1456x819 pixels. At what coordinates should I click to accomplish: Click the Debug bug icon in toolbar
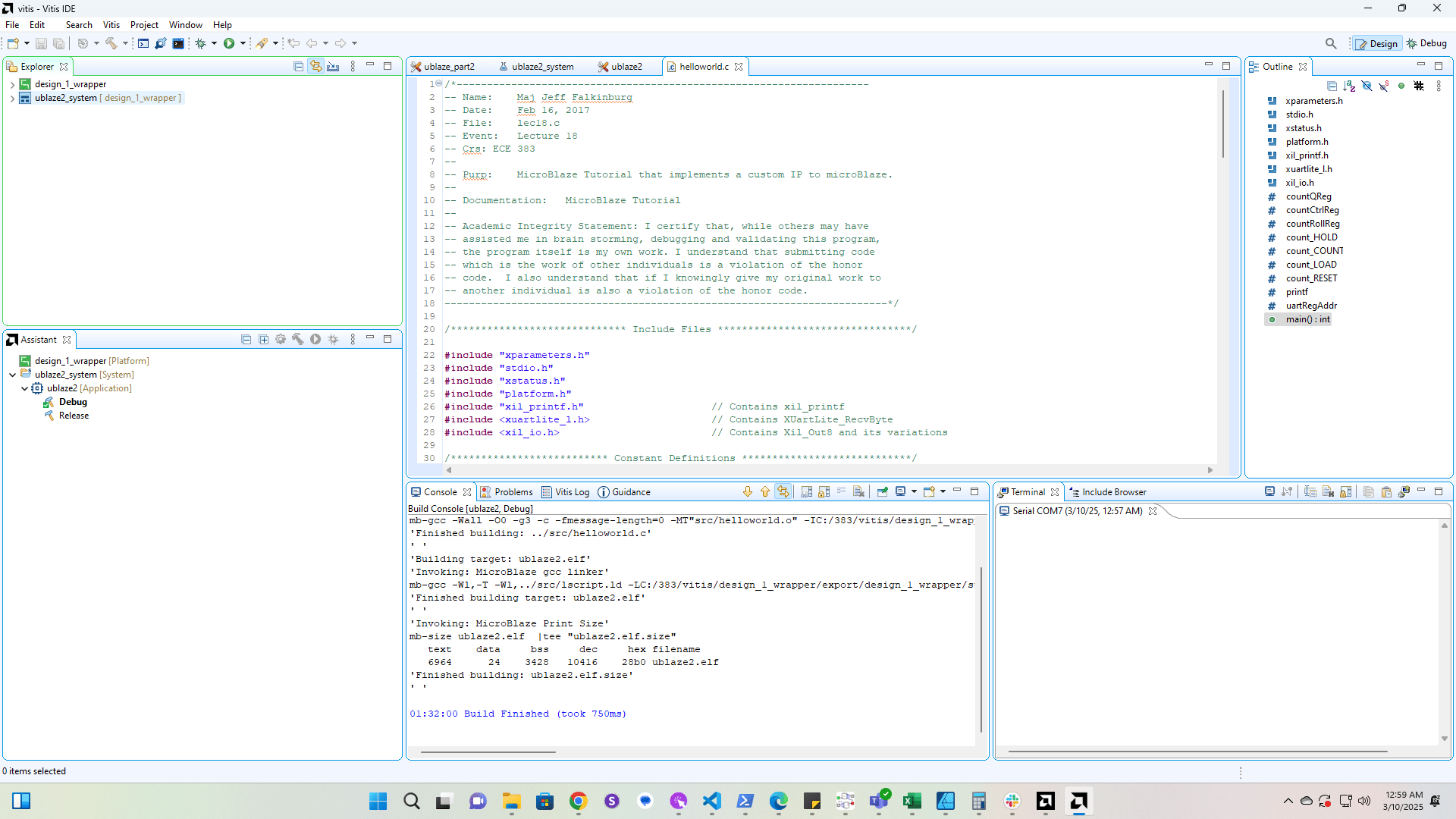[201, 43]
